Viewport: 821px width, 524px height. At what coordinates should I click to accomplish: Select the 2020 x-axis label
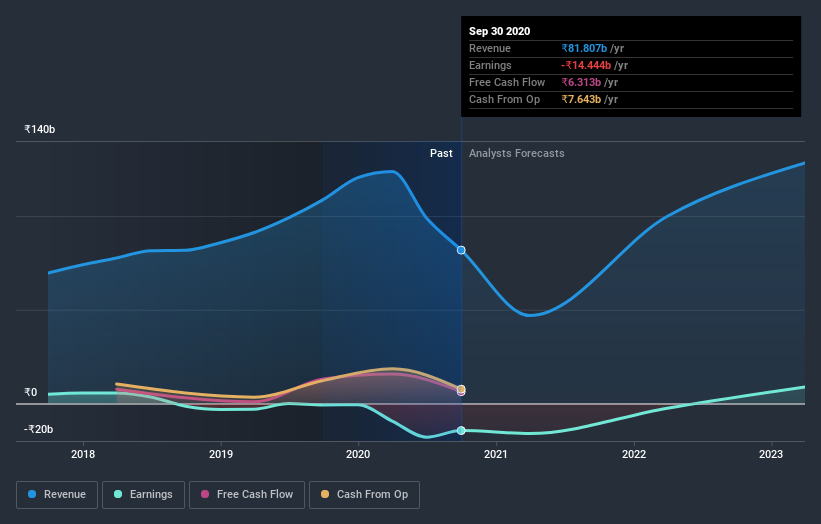click(x=358, y=454)
